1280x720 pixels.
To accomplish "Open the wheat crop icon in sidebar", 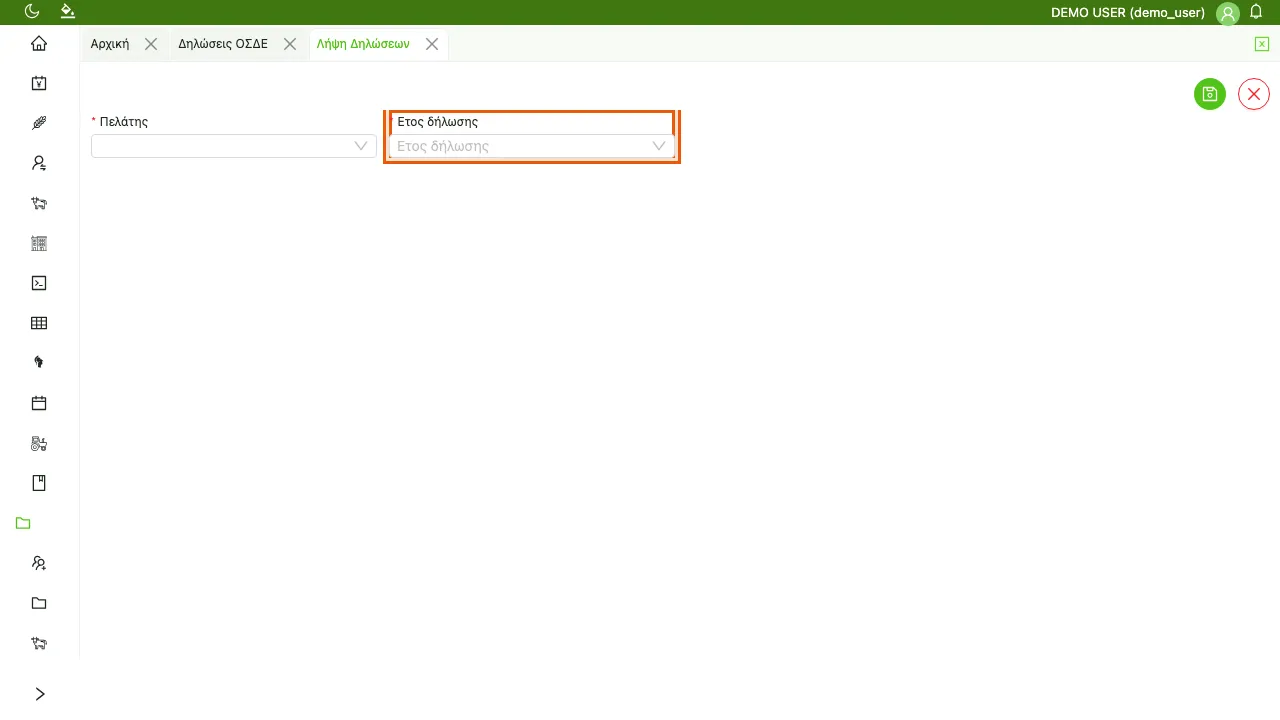I will click(39, 123).
